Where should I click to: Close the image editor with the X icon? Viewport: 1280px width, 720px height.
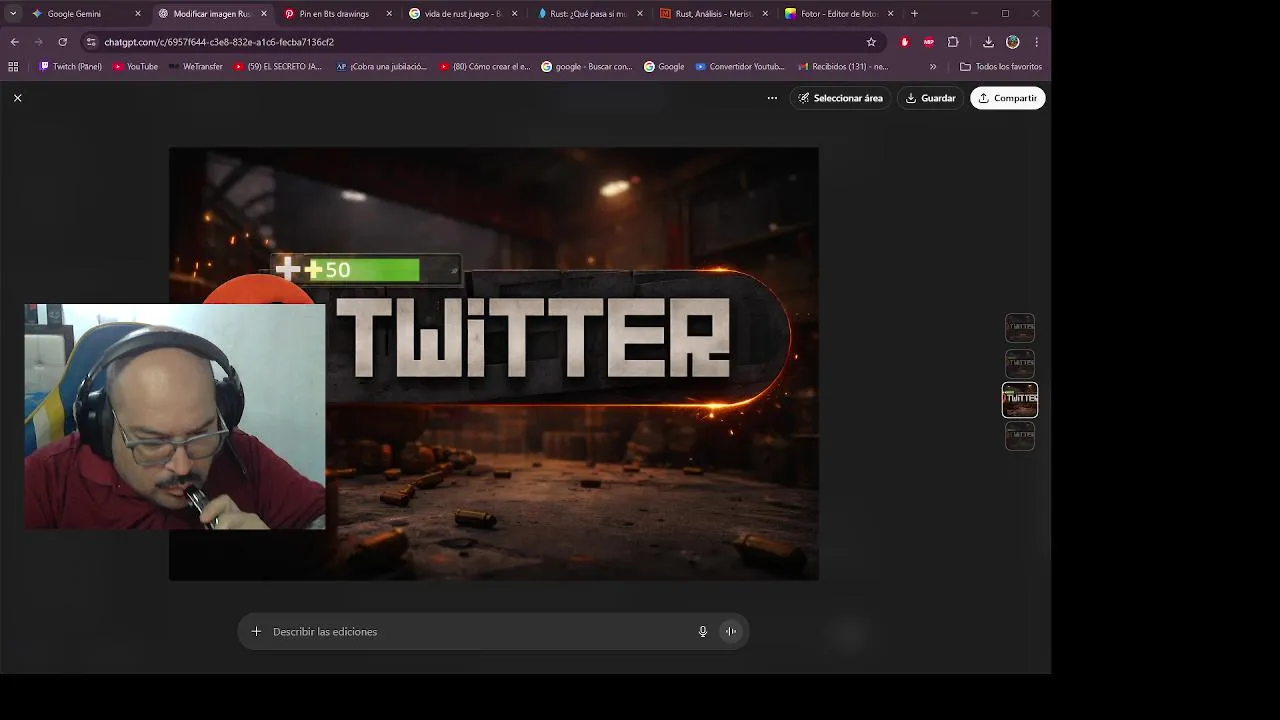click(x=17, y=98)
